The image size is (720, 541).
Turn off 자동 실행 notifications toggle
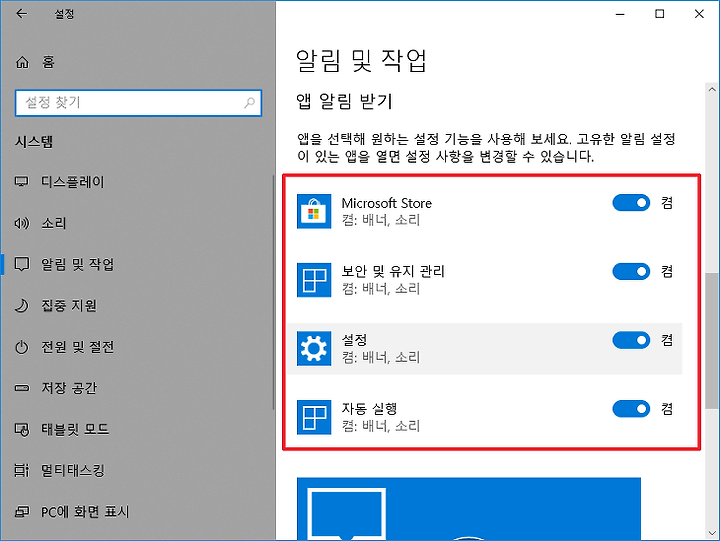pos(631,409)
